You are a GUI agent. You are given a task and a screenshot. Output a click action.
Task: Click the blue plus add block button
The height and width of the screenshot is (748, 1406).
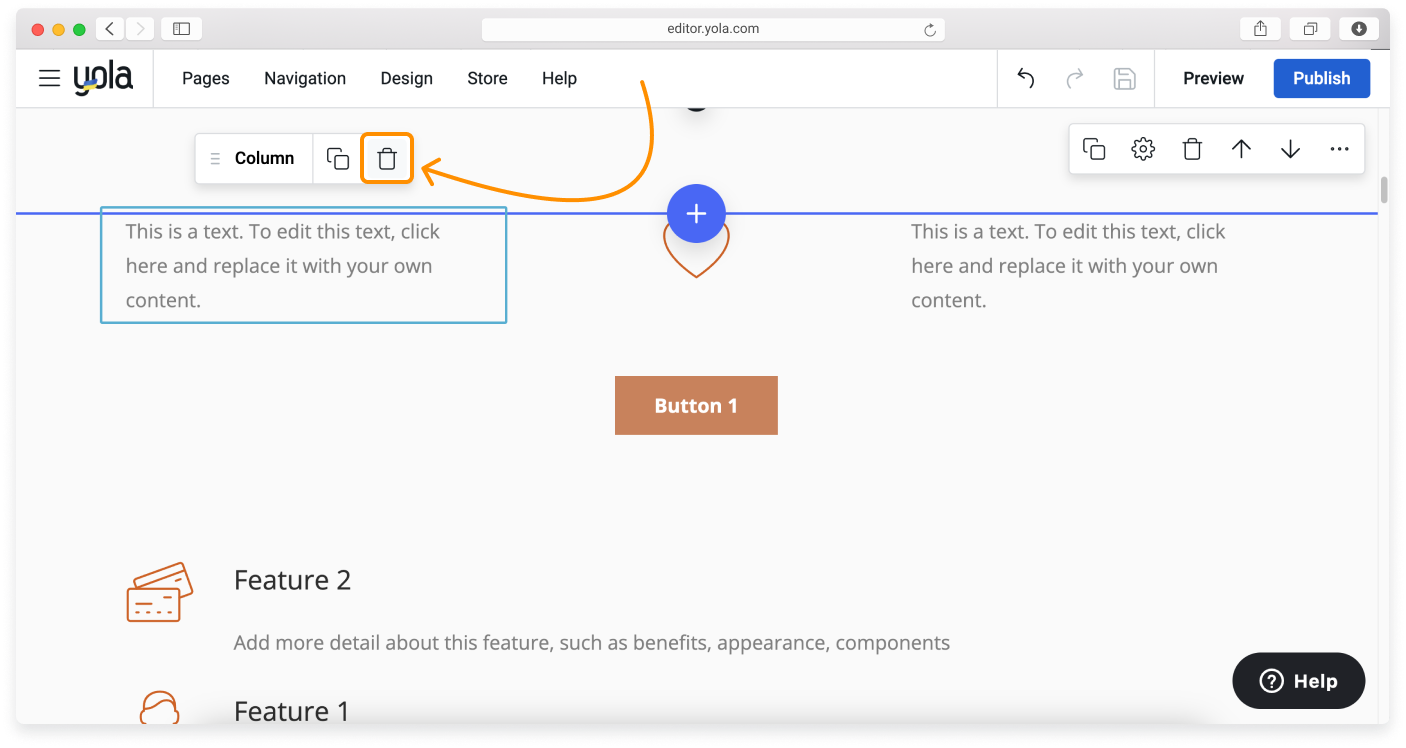(x=696, y=213)
